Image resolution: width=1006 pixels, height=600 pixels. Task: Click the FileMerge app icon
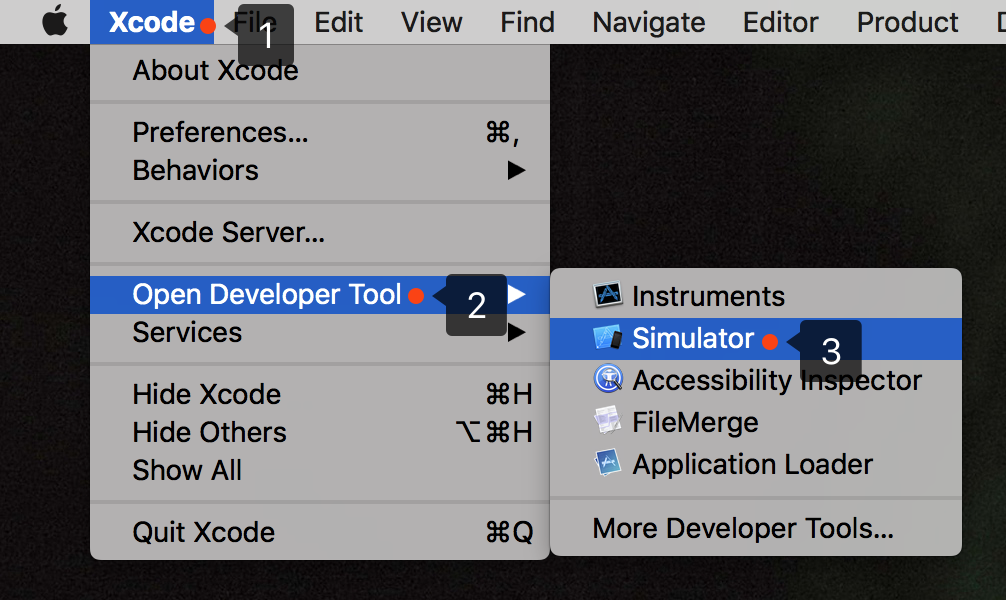pyautogui.click(x=608, y=422)
